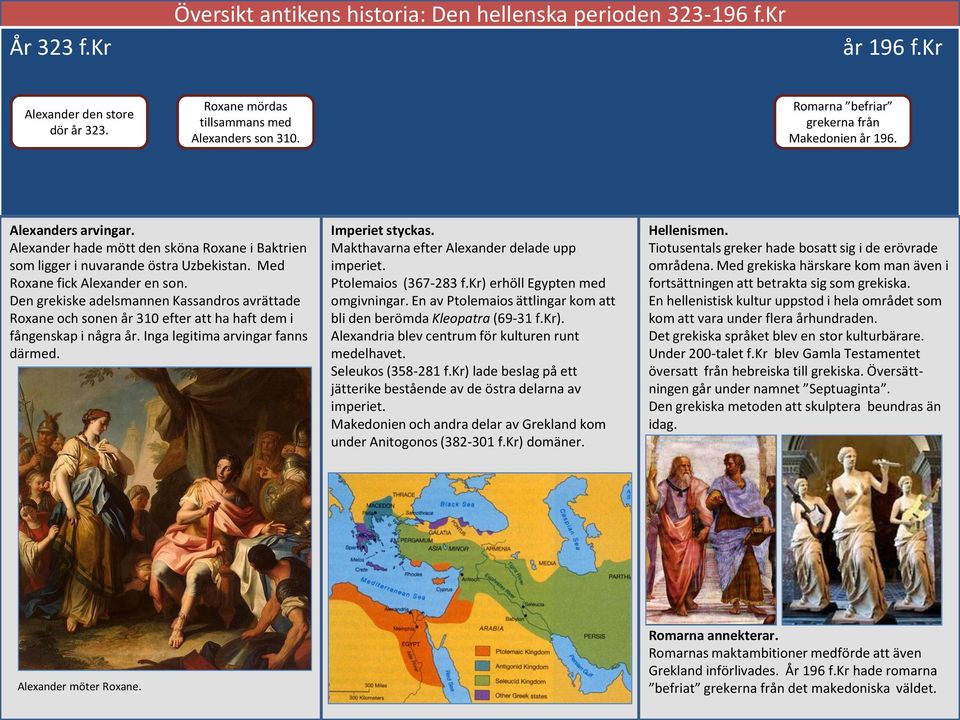Open the Plato and Aristotle painting
The height and width of the screenshot is (720, 960).
tap(711, 530)
